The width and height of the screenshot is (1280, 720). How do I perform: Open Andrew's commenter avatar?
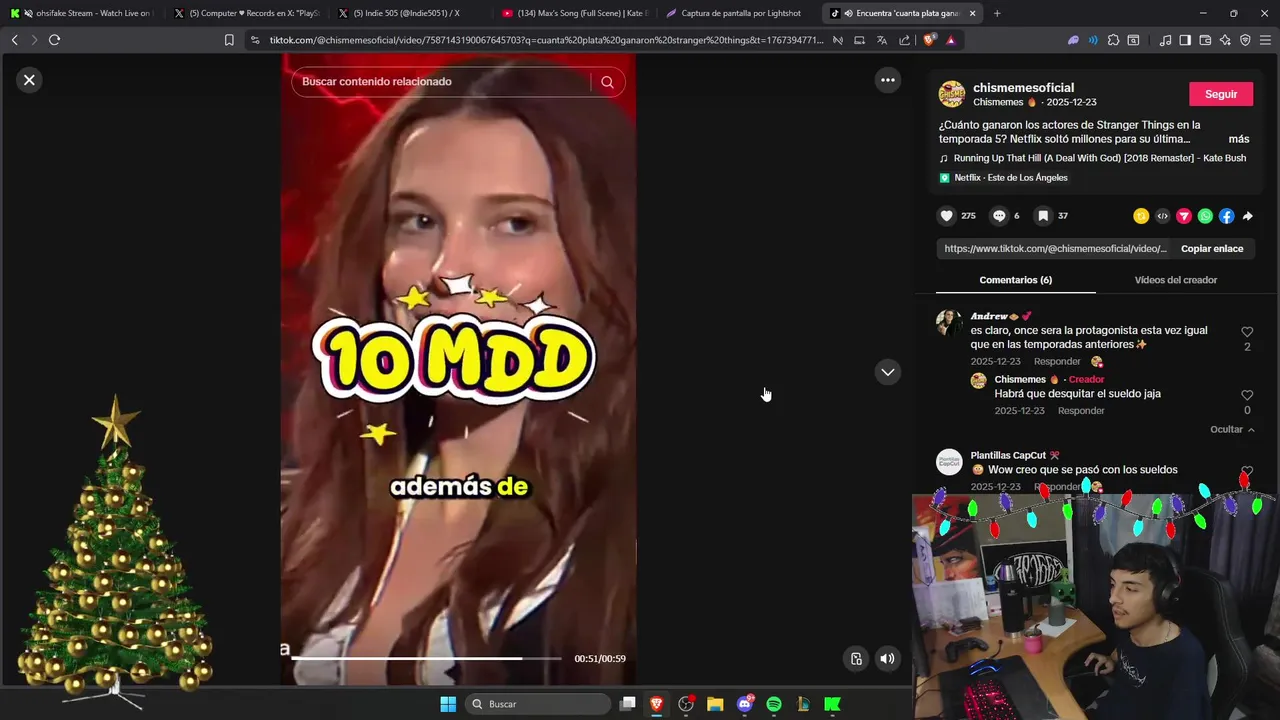pyautogui.click(x=949, y=322)
